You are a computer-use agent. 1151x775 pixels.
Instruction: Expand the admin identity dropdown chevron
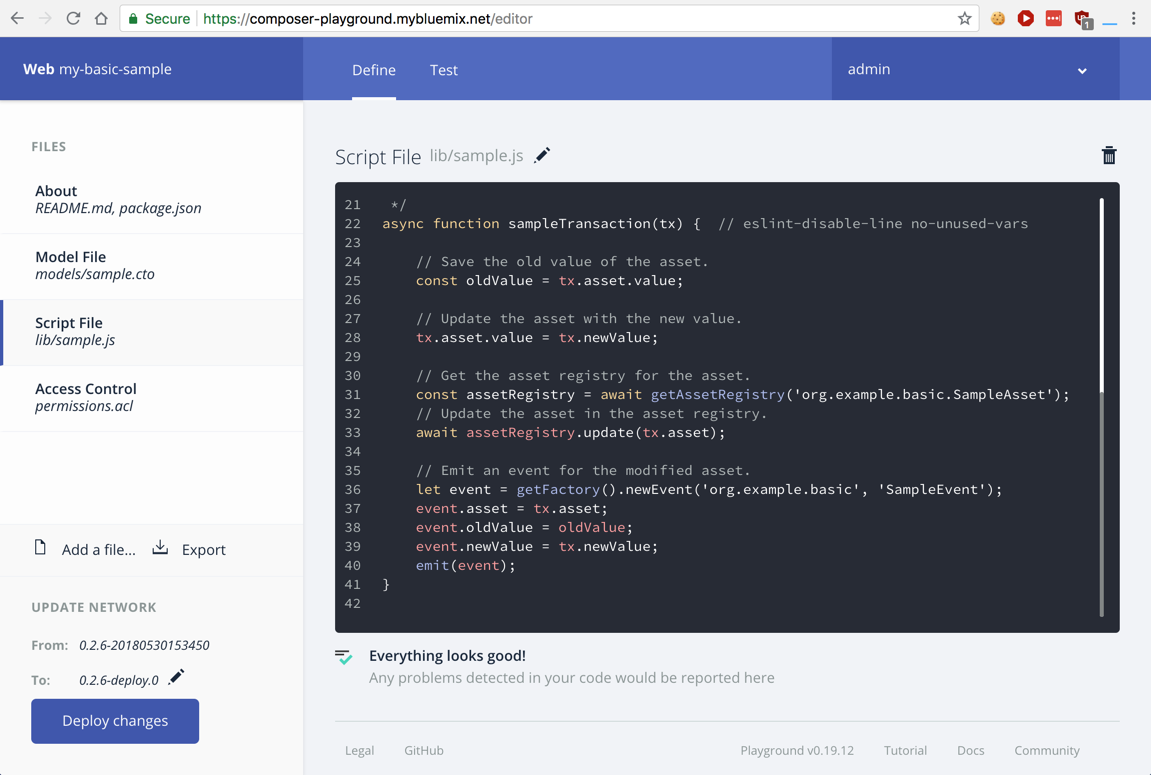1082,70
